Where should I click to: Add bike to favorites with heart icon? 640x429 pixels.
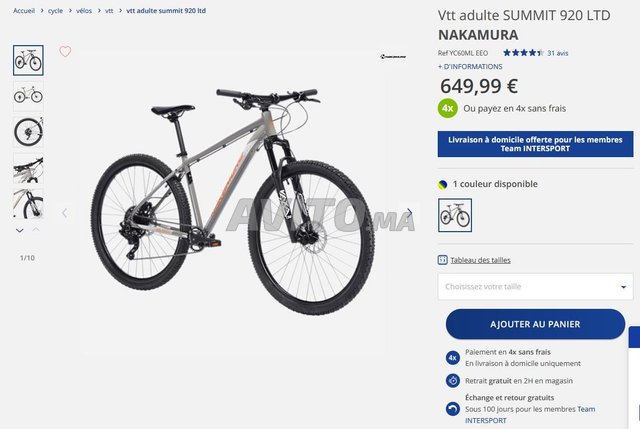[65, 51]
